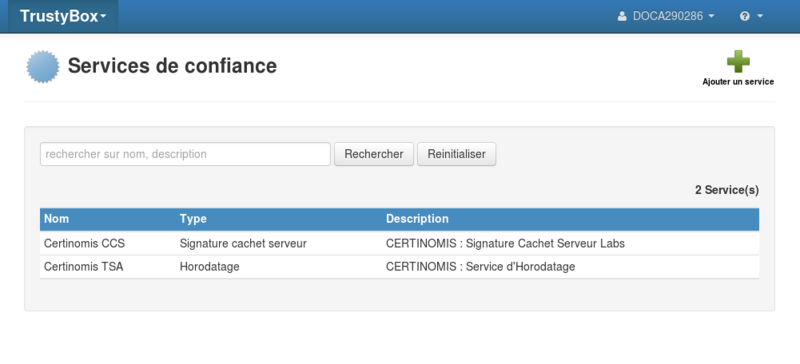Click the green plus Ajouter un service icon

coord(738,62)
